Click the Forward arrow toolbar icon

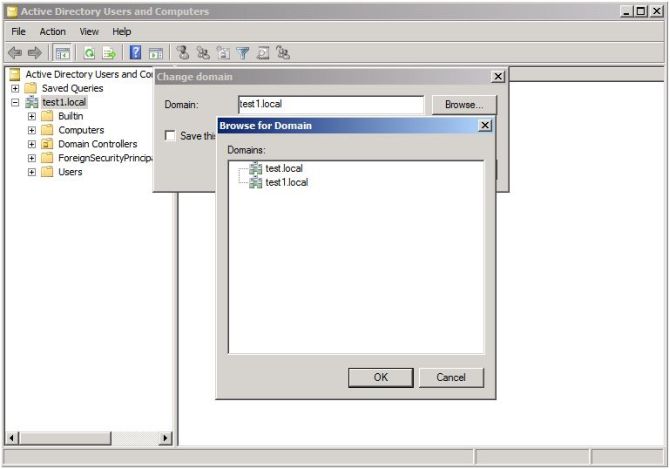(x=35, y=53)
